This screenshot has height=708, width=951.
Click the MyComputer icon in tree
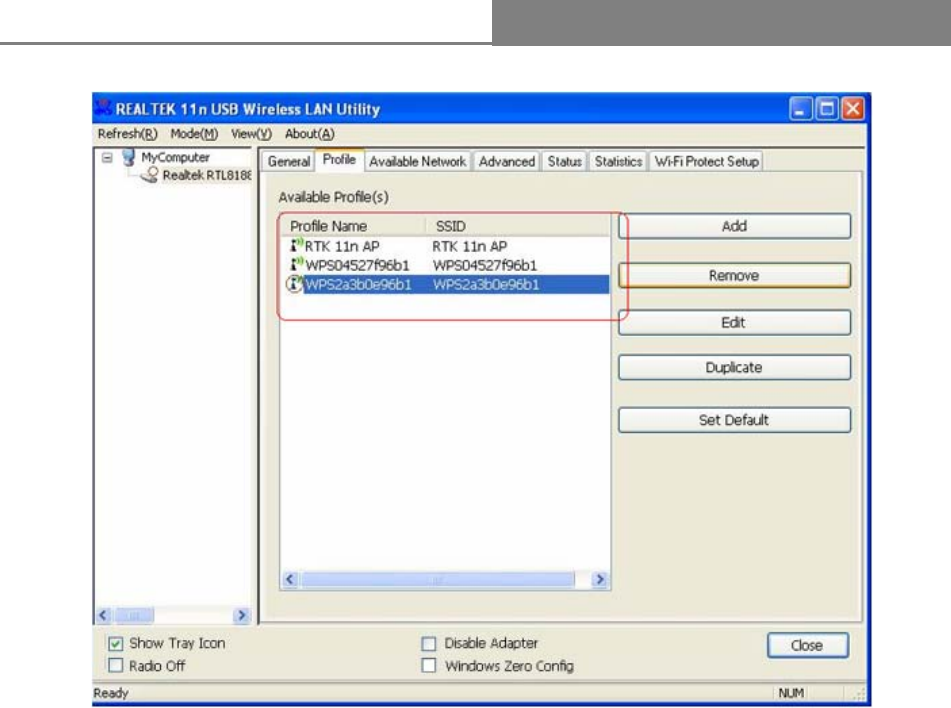[x=128, y=157]
